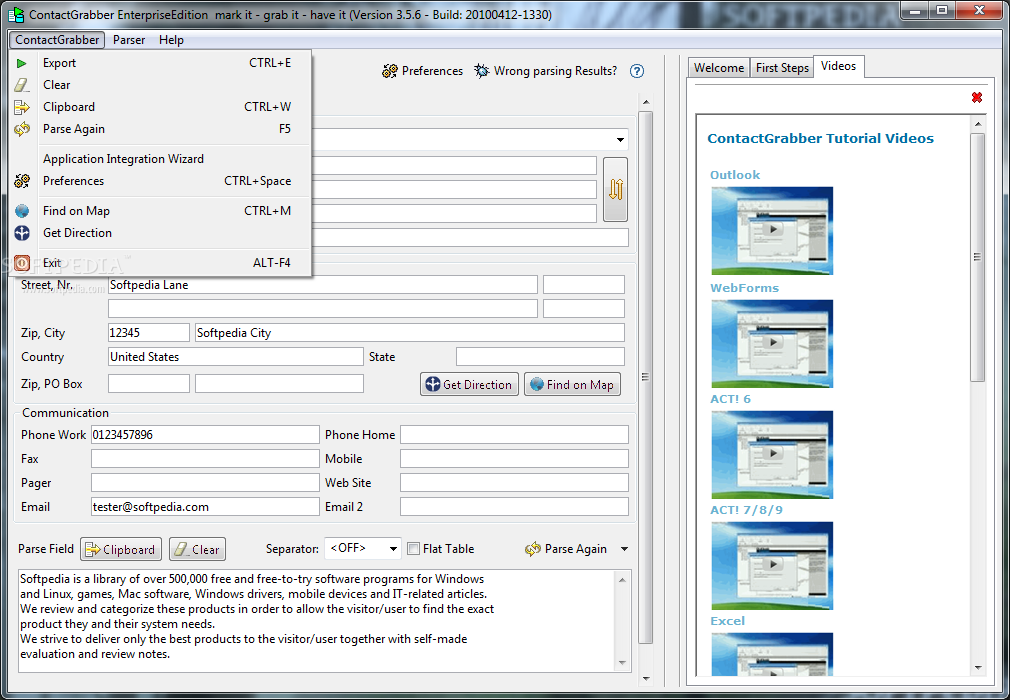Select the Clear menu entry

click(x=161, y=85)
